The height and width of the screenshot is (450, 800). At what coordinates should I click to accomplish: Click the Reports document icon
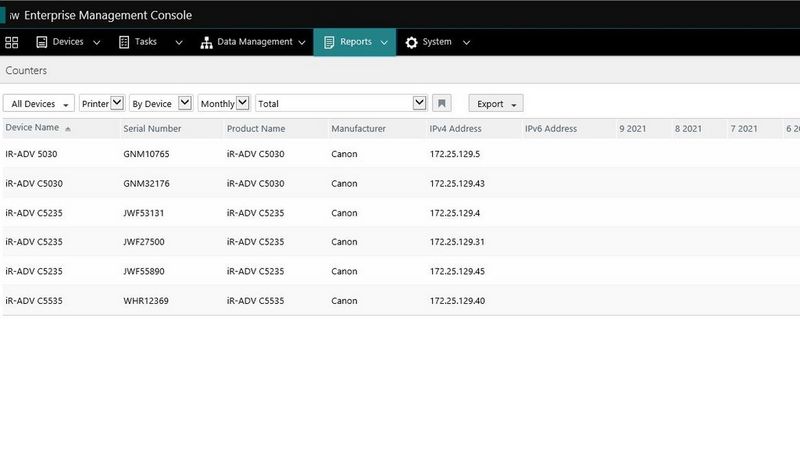point(329,42)
